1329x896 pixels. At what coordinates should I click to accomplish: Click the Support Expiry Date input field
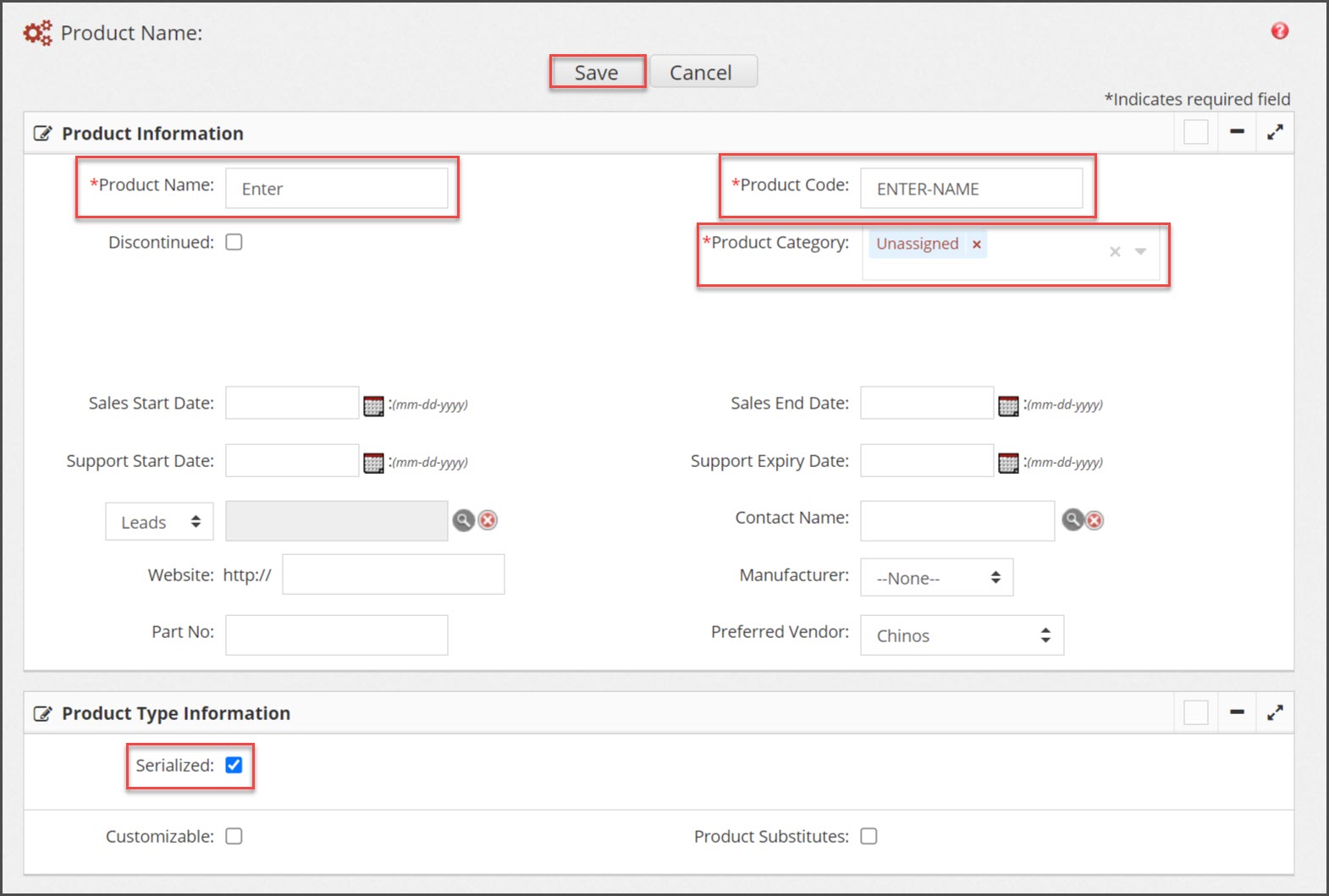[x=927, y=460]
